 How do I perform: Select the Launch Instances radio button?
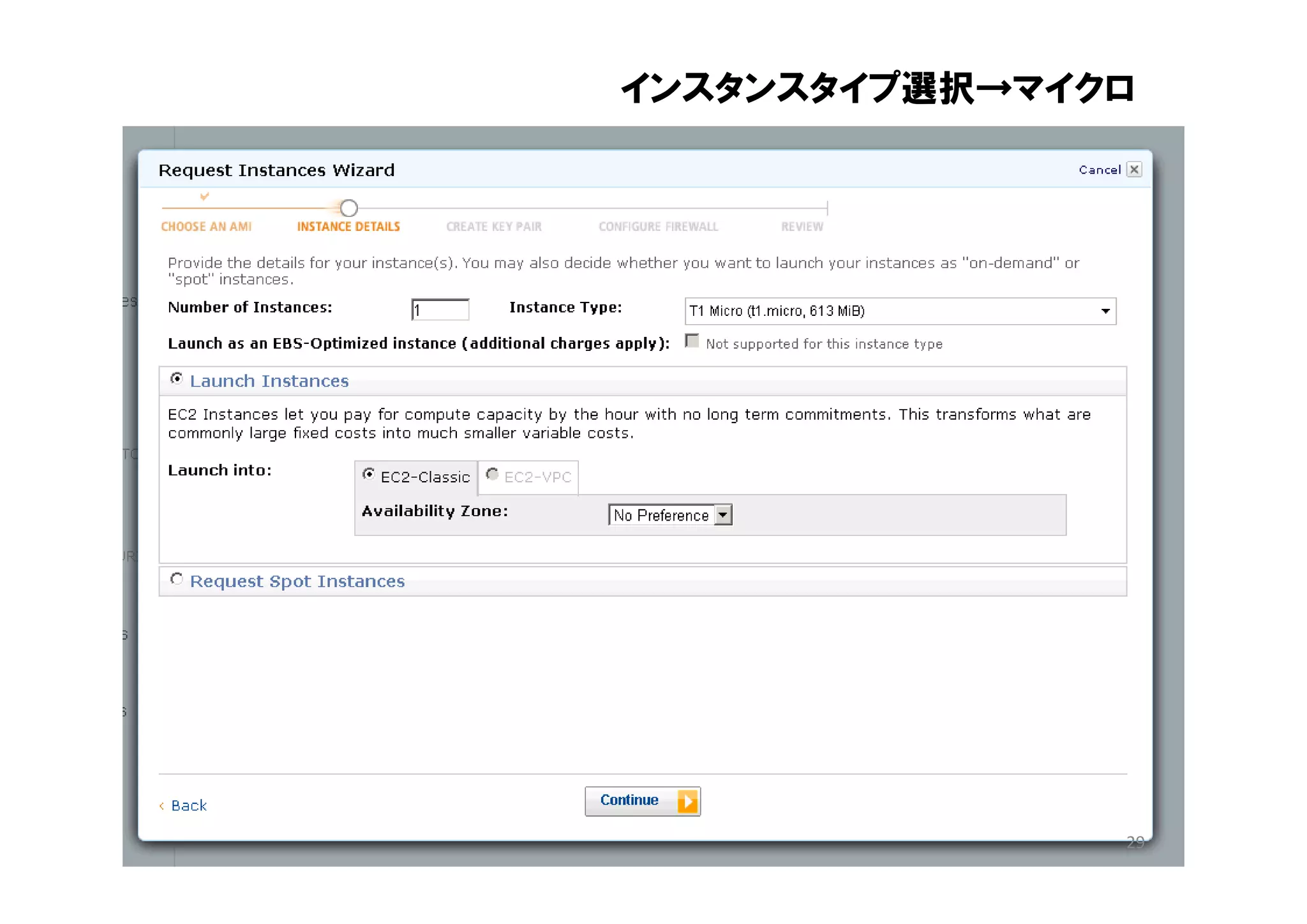click(177, 379)
